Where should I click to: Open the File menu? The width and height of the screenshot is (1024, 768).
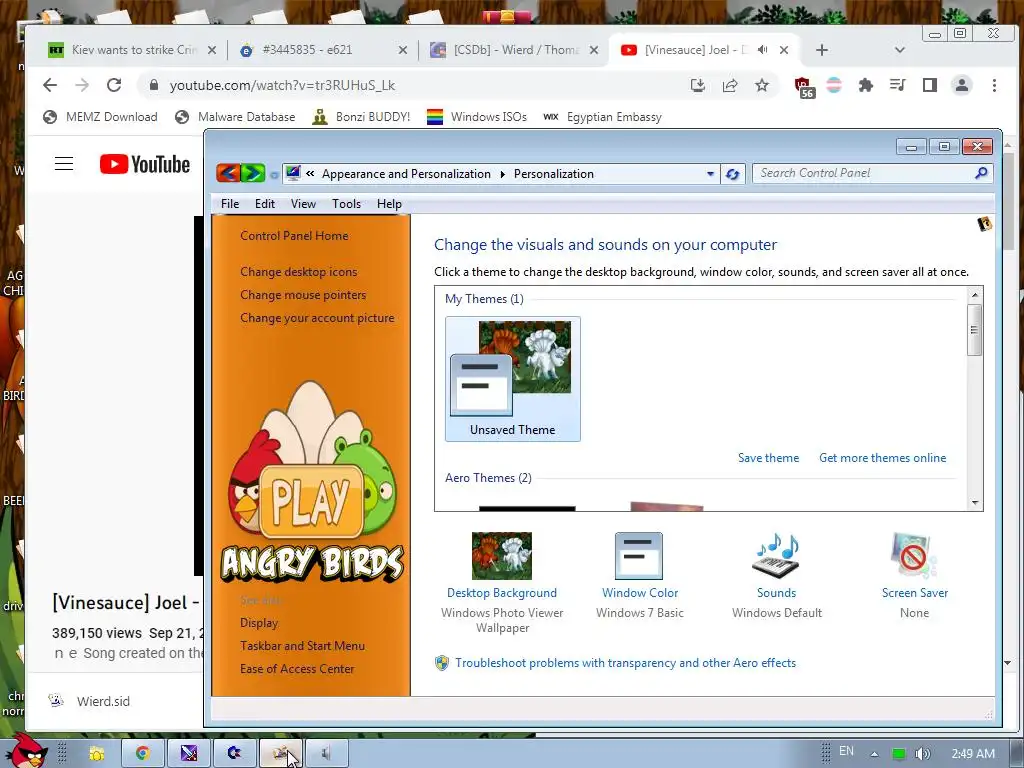230,204
